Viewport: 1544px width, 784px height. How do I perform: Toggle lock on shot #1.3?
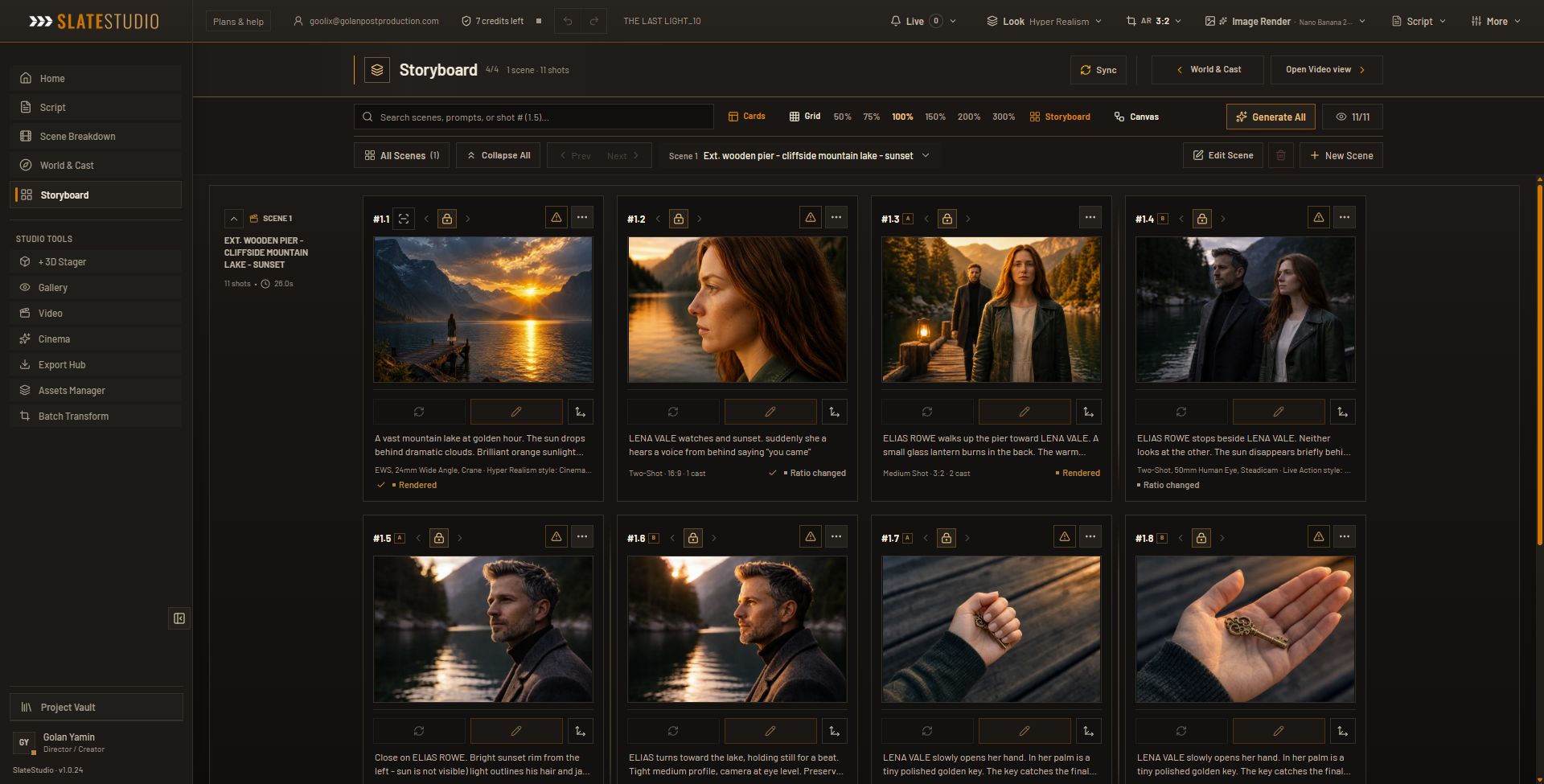947,219
